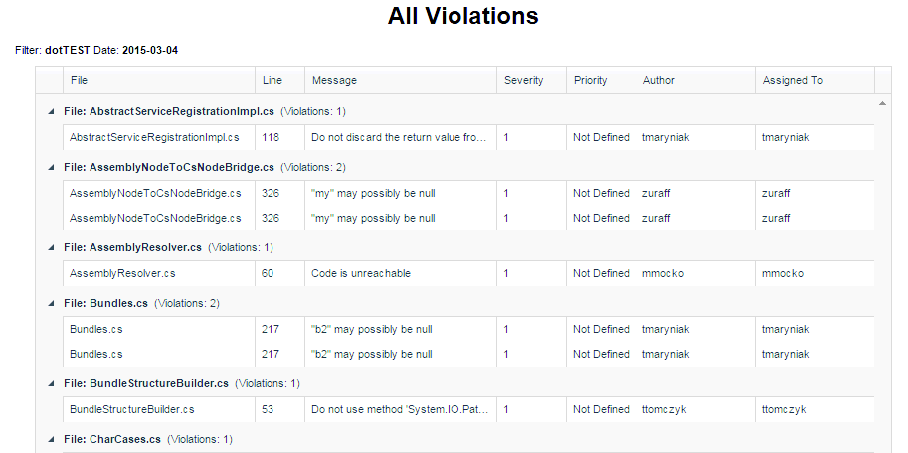The image size is (908, 453).
Task: Click line number 60 cell
Action: tap(280, 273)
